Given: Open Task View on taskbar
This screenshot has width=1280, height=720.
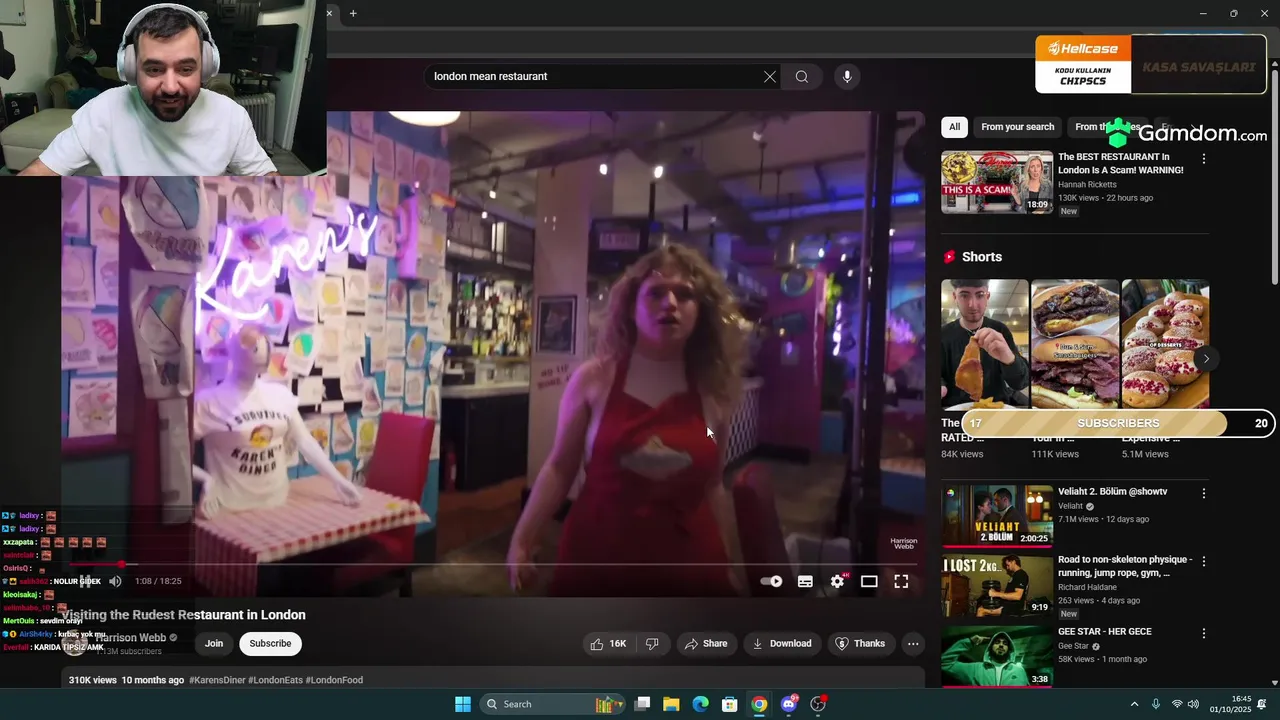Looking at the screenshot, I should (x=643, y=704).
